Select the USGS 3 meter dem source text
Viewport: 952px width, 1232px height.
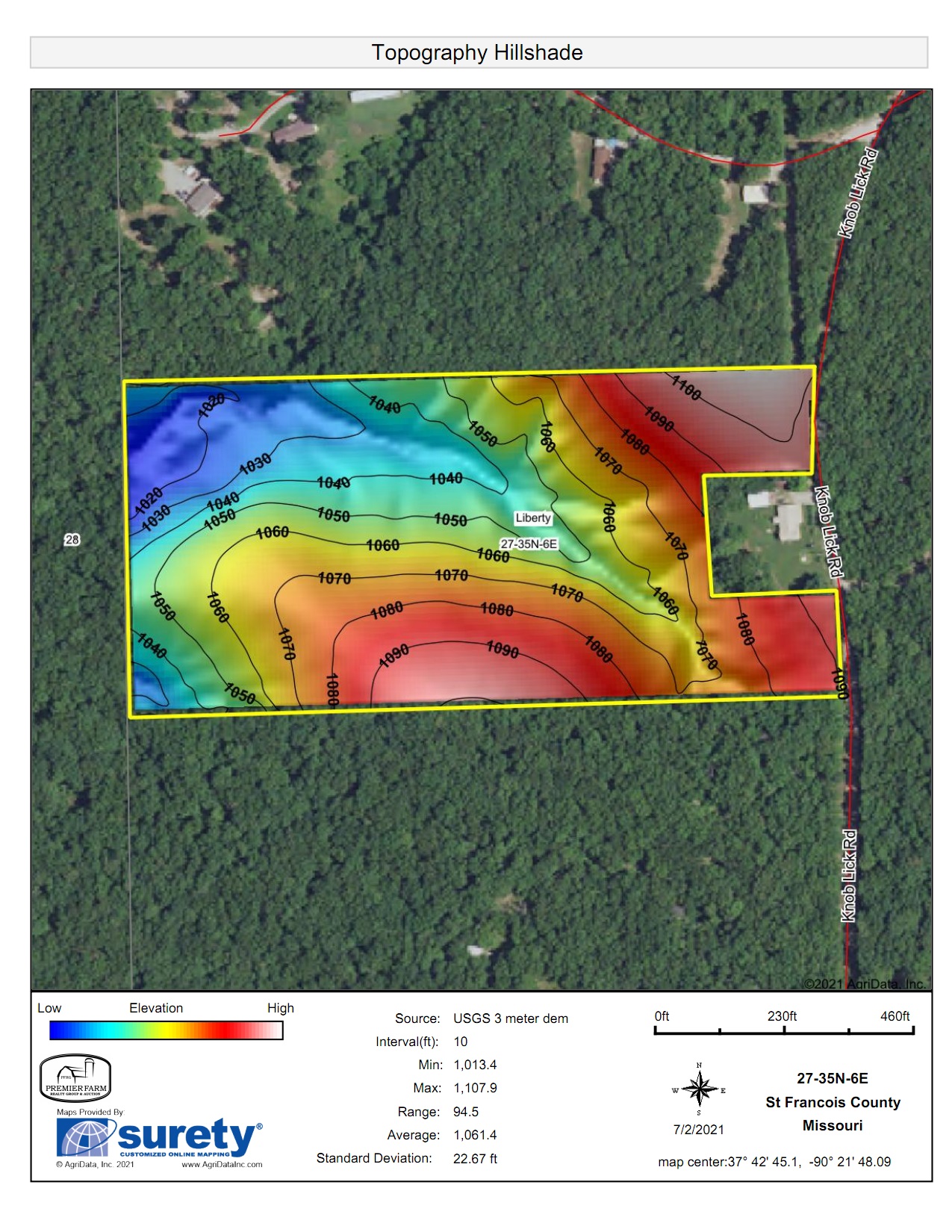(511, 1018)
